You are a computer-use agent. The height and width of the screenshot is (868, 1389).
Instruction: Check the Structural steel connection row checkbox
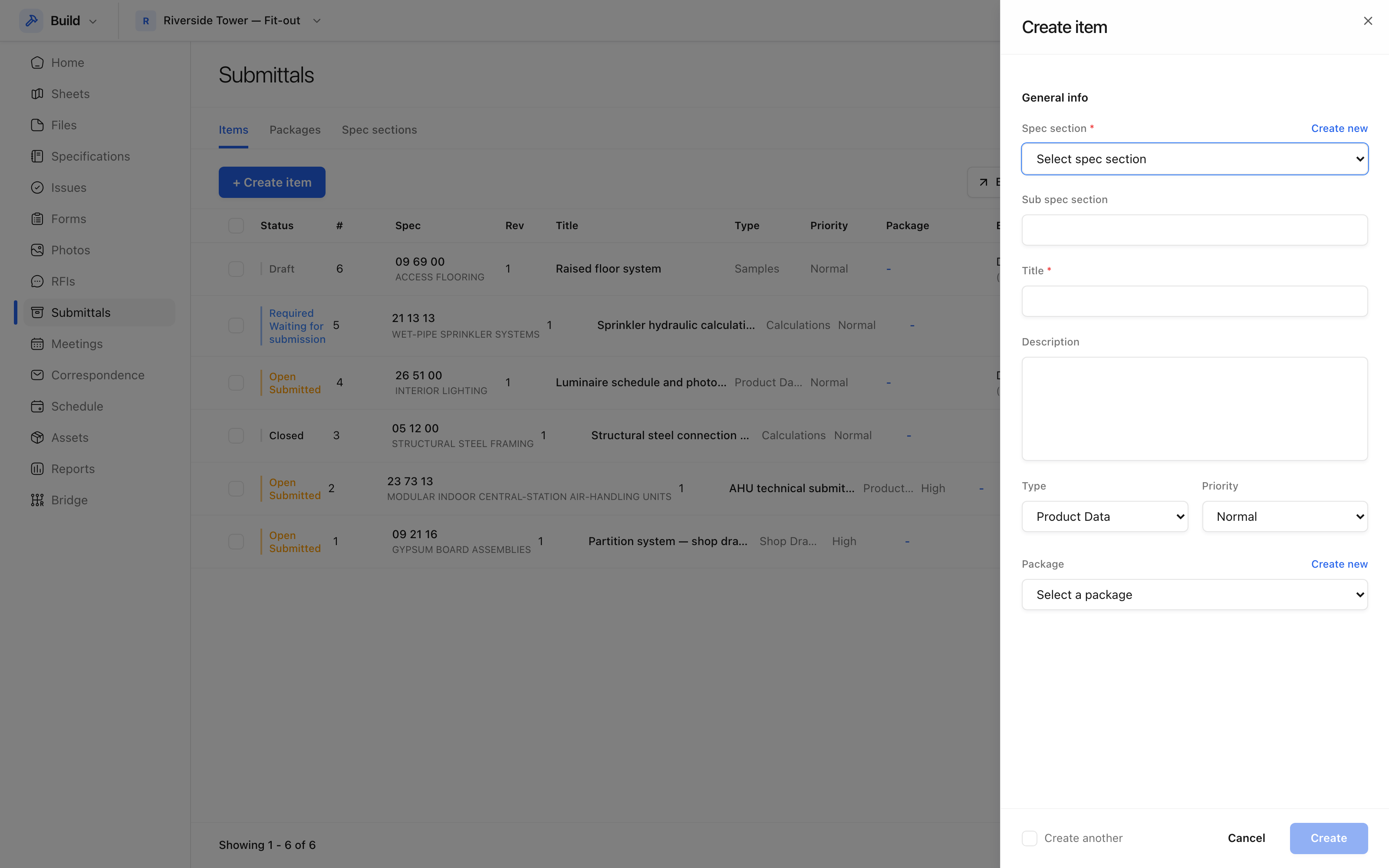[x=236, y=436]
